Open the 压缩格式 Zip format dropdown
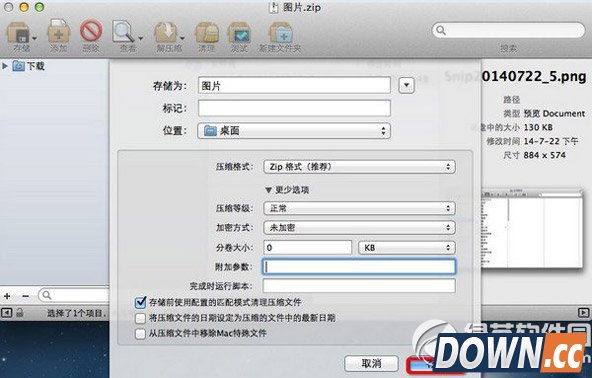This screenshot has height=378, width=592. 359,167
